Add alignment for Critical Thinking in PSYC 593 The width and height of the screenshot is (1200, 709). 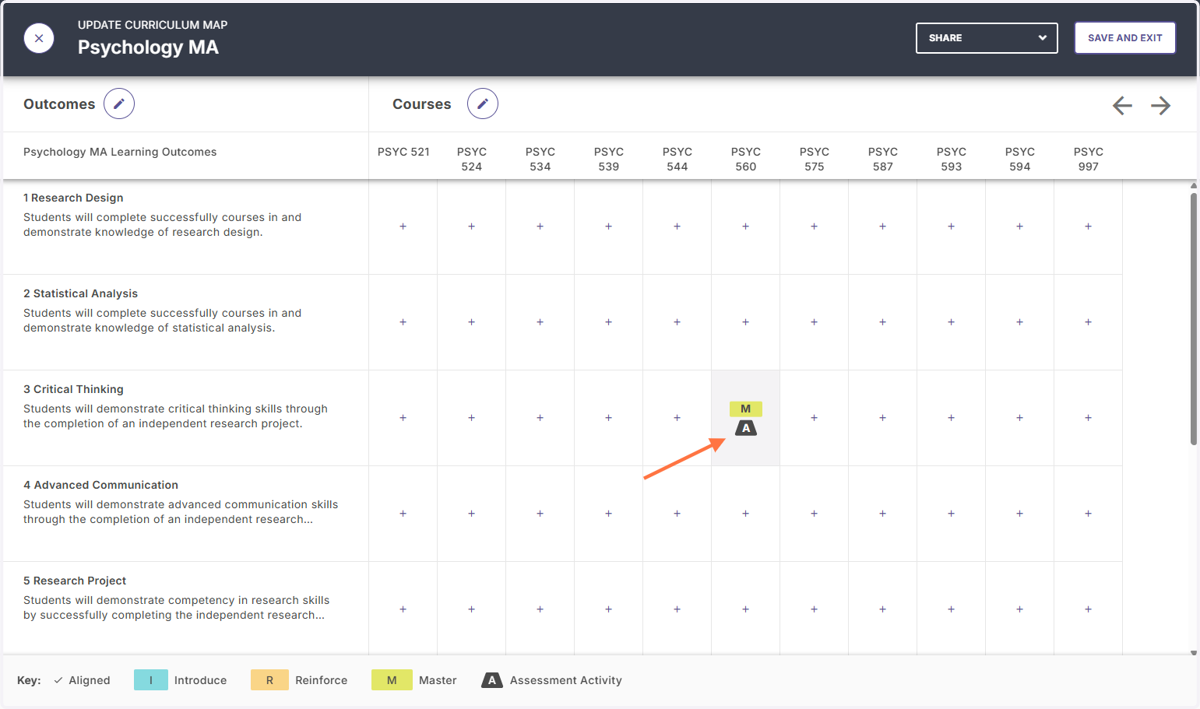pos(951,418)
